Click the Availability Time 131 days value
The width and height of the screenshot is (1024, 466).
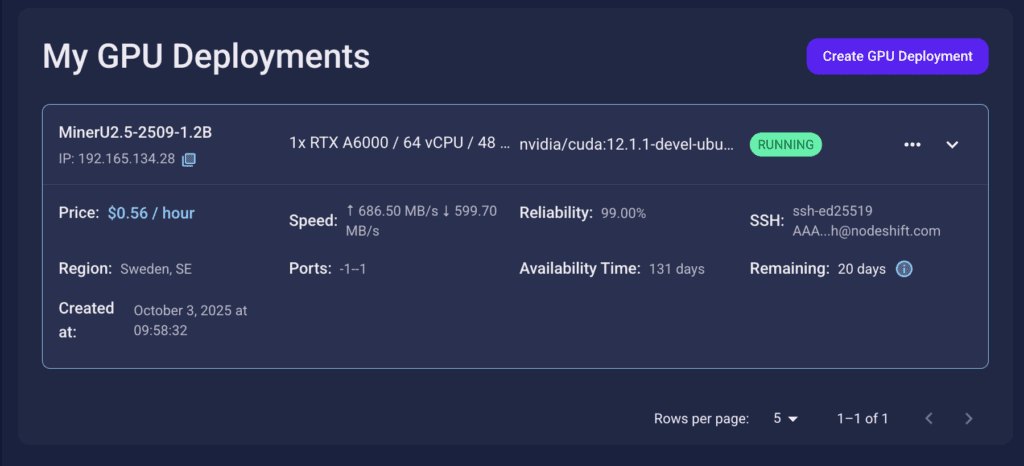pyautogui.click(x=677, y=269)
